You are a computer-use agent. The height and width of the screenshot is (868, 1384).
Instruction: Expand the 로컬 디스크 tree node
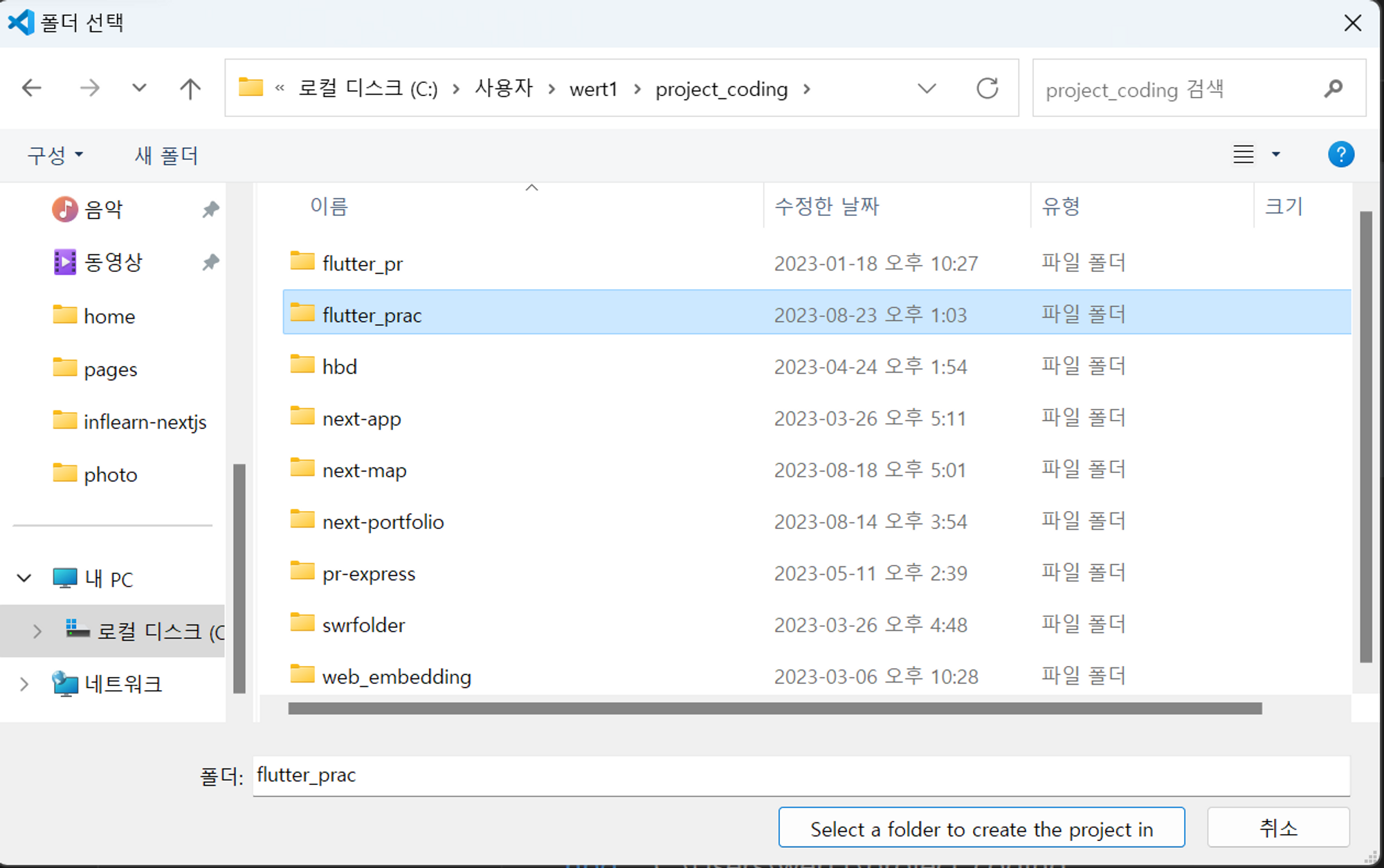click(37, 631)
